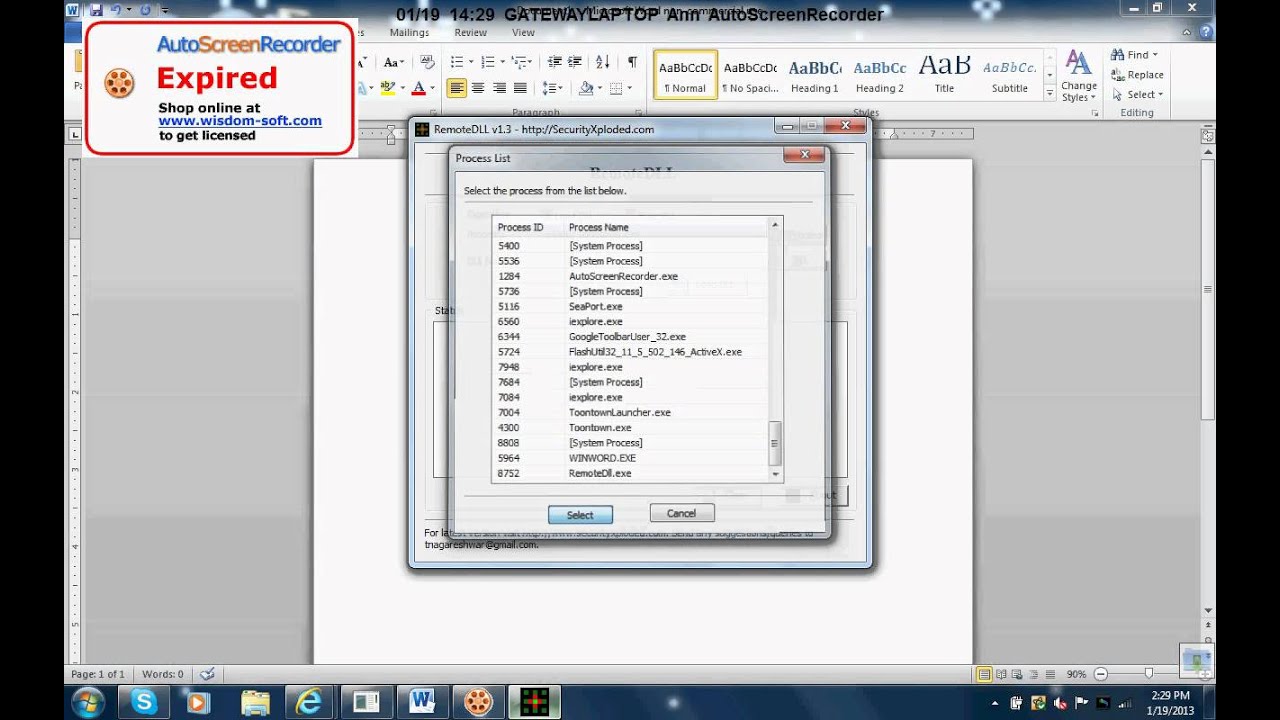This screenshot has height=720, width=1280.
Task: Align text right in Word ribbon
Action: [499, 88]
